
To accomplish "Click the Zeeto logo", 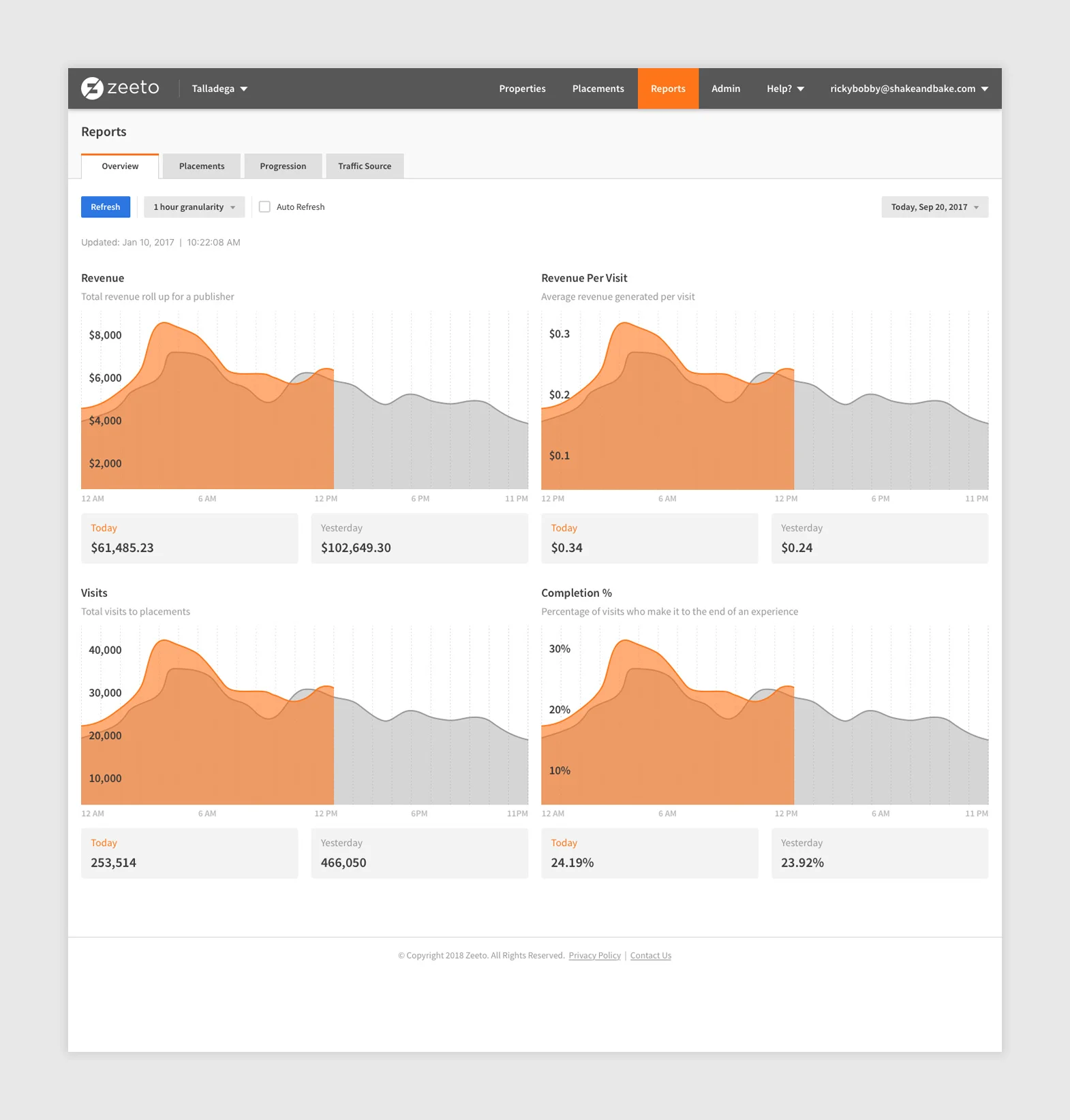I will 120,88.
